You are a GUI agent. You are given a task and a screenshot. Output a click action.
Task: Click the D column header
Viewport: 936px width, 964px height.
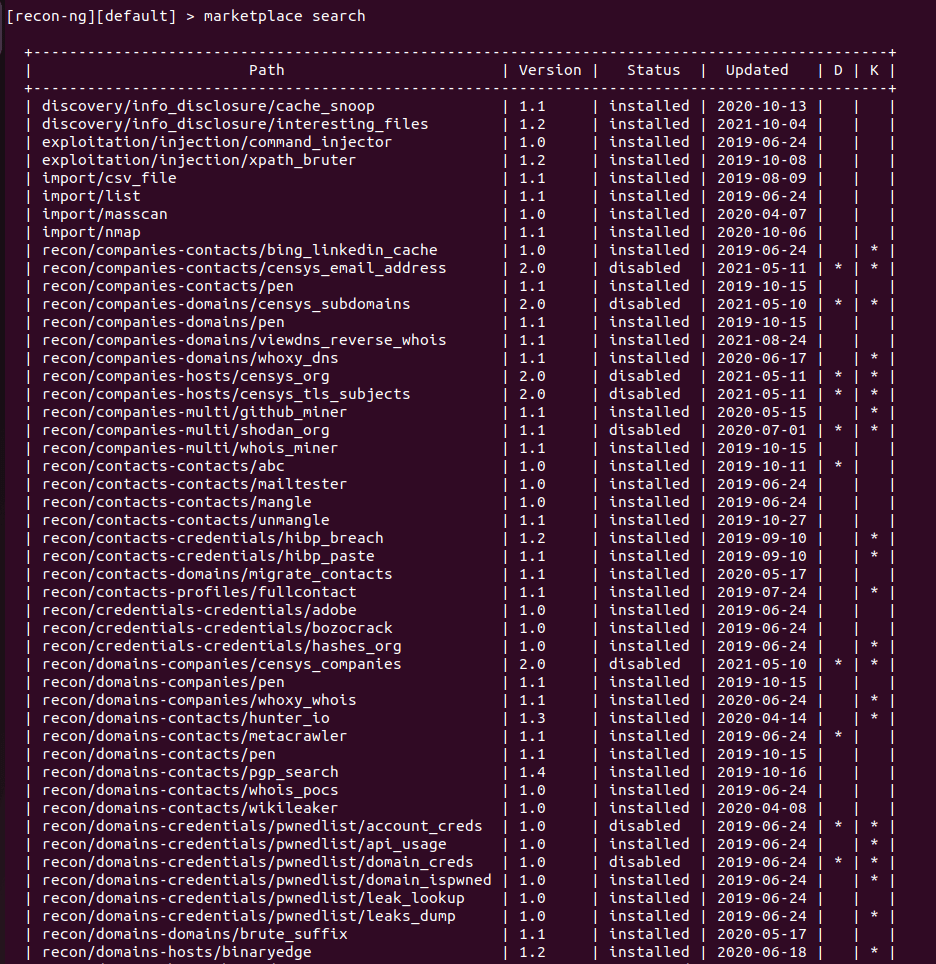pos(838,70)
